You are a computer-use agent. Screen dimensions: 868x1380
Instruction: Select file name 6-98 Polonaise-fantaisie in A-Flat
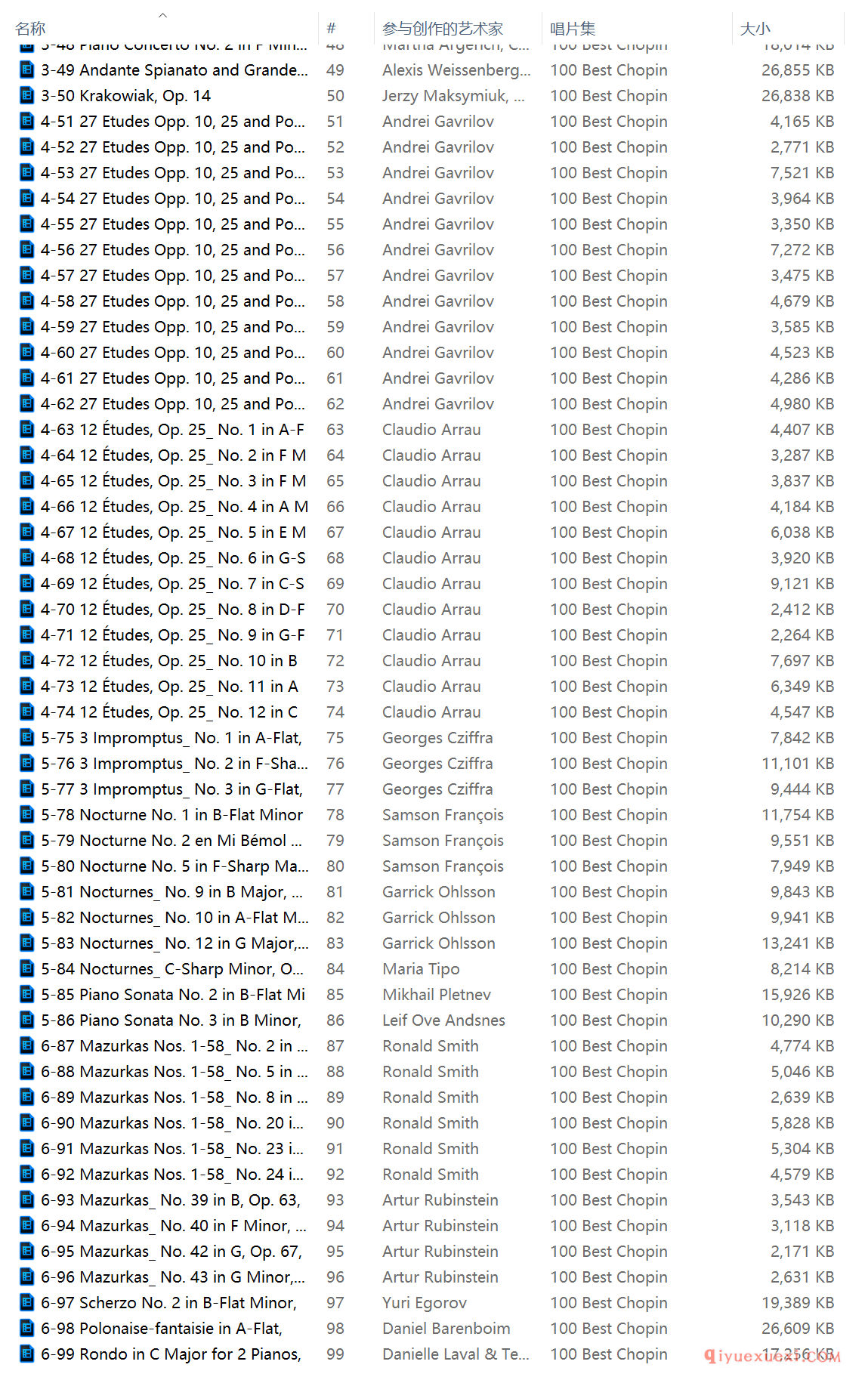[x=162, y=1329]
